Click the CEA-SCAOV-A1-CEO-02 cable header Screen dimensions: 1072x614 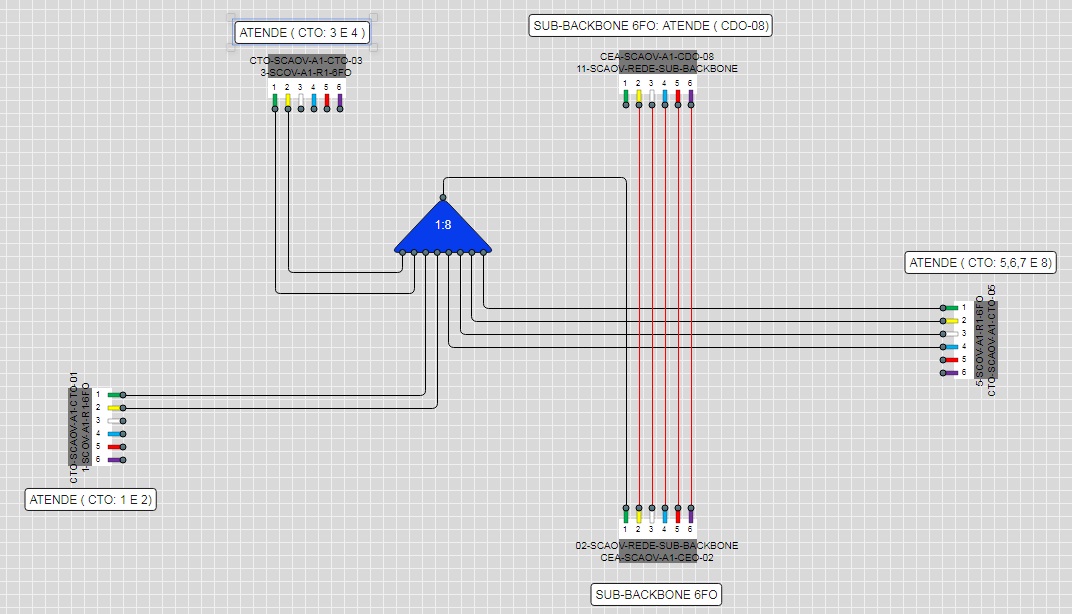tap(657, 552)
